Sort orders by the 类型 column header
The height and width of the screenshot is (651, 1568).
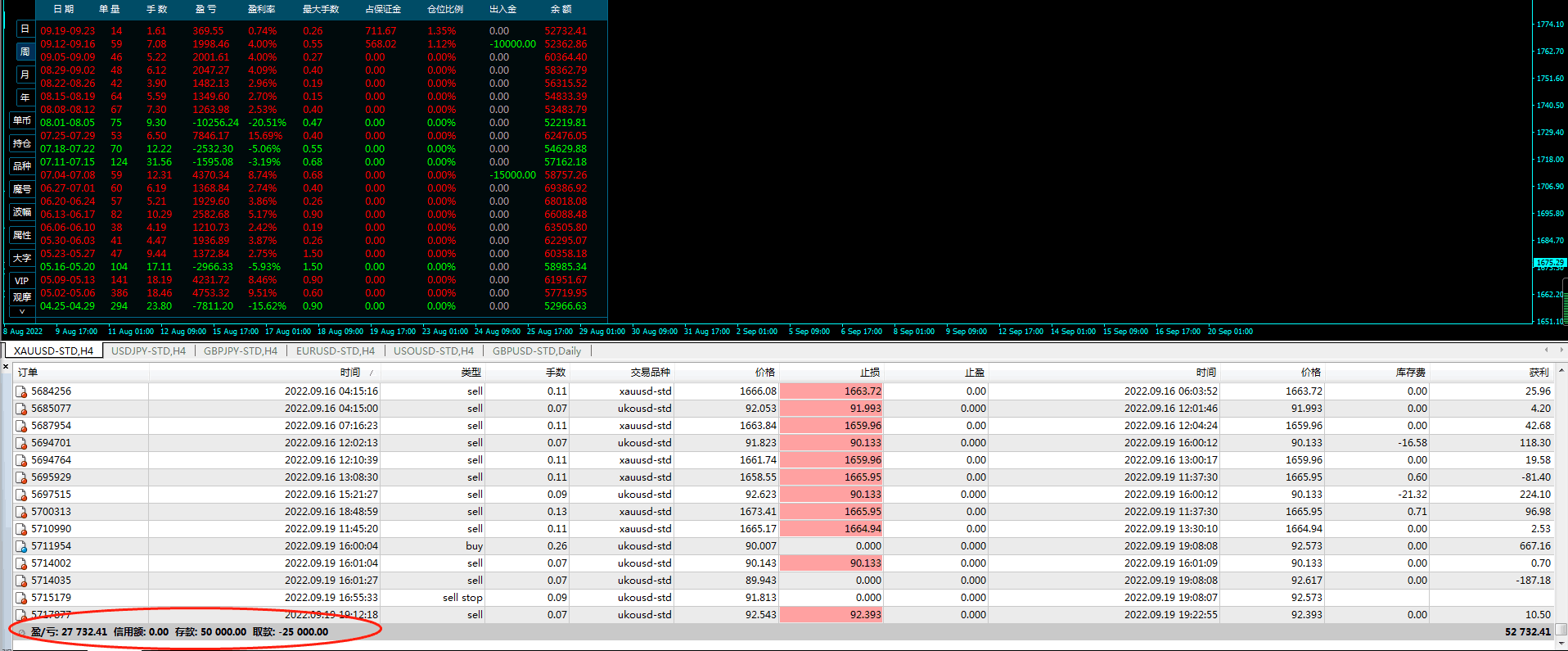tap(432, 373)
